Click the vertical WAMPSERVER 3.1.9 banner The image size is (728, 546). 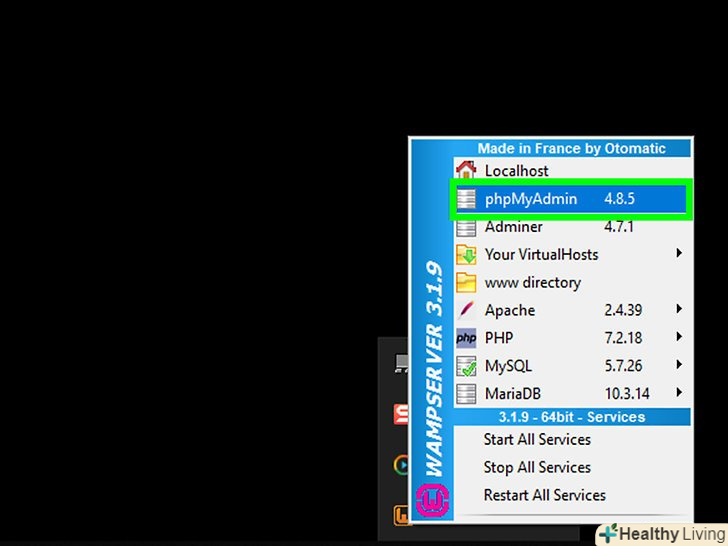(x=434, y=370)
